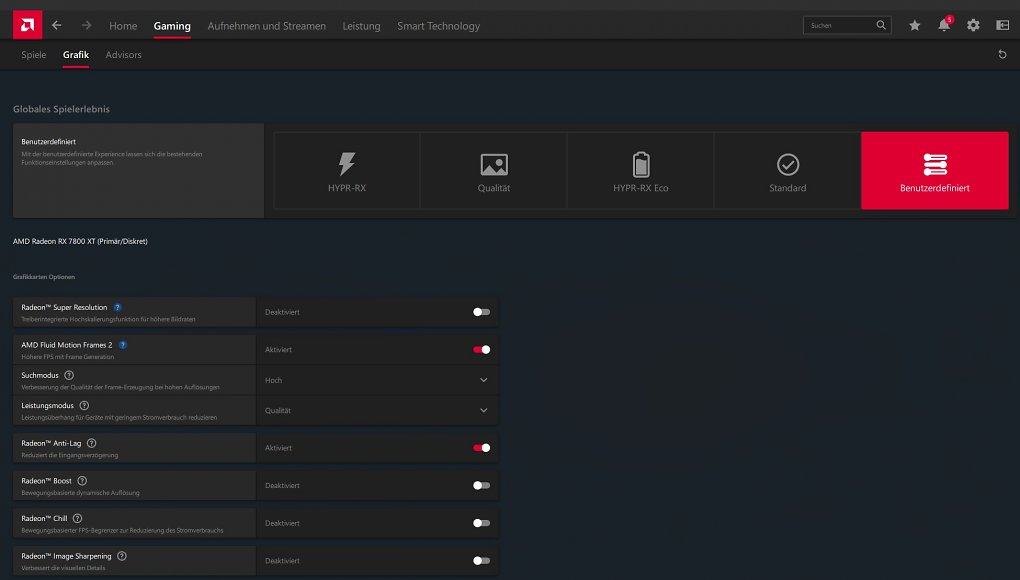
Task: Open the Home tab
Action: (x=123, y=26)
